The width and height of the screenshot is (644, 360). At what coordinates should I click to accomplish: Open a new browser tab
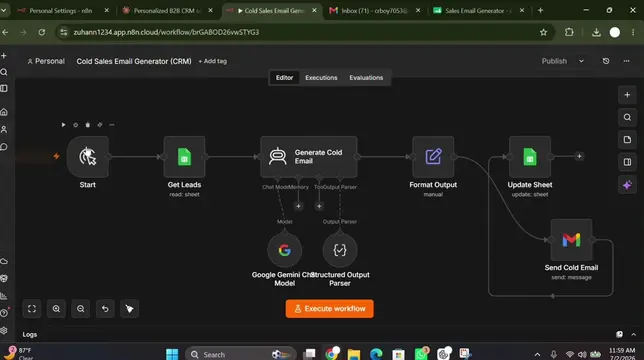point(540,10)
